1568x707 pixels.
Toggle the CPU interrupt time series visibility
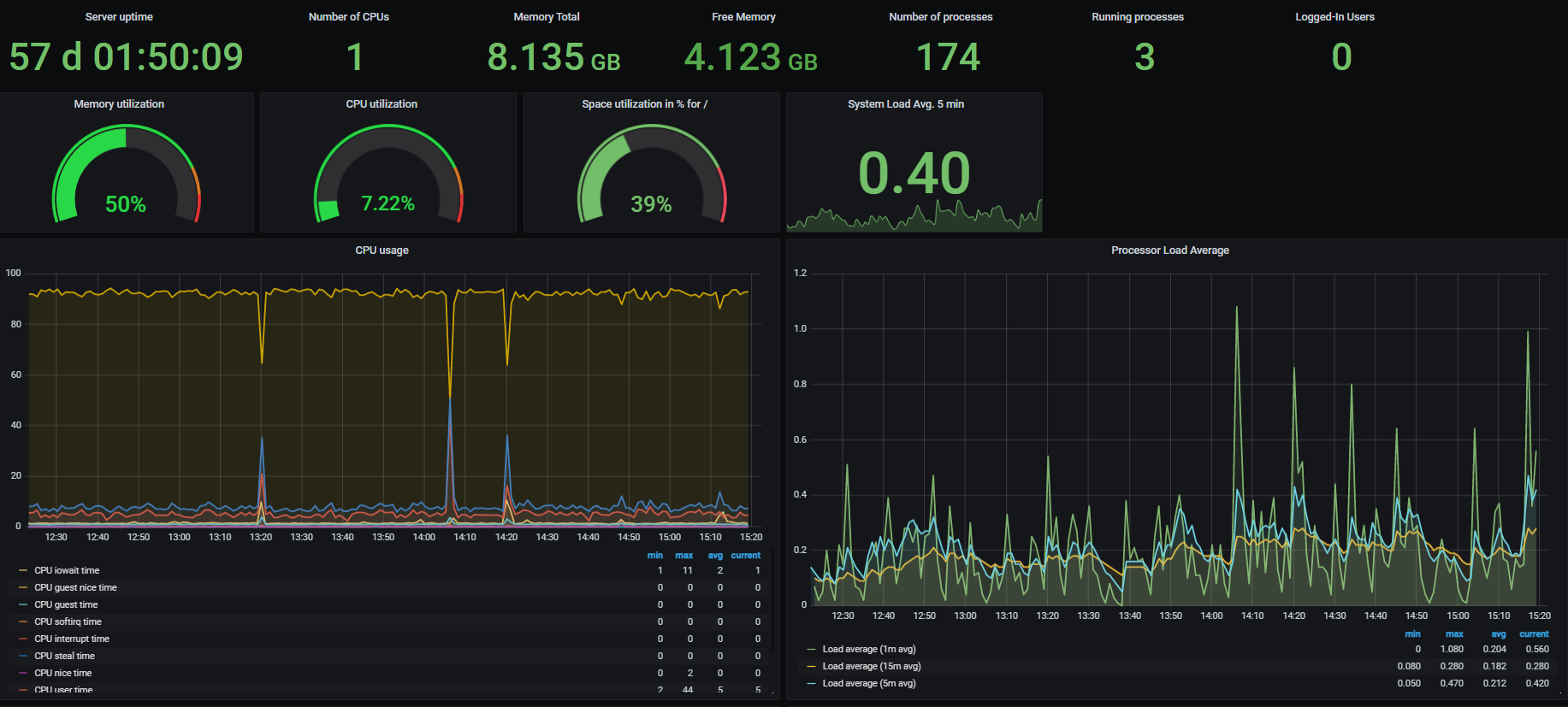(x=71, y=639)
